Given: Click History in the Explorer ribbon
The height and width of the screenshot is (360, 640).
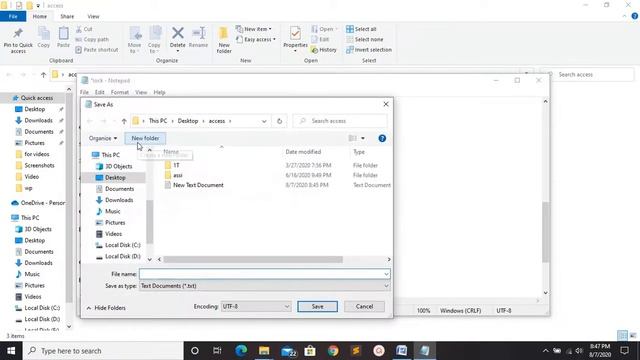Looking at the screenshot, I should 324,50.
